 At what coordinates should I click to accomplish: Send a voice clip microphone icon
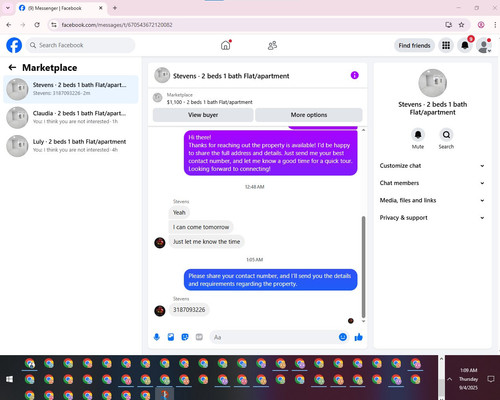click(157, 337)
